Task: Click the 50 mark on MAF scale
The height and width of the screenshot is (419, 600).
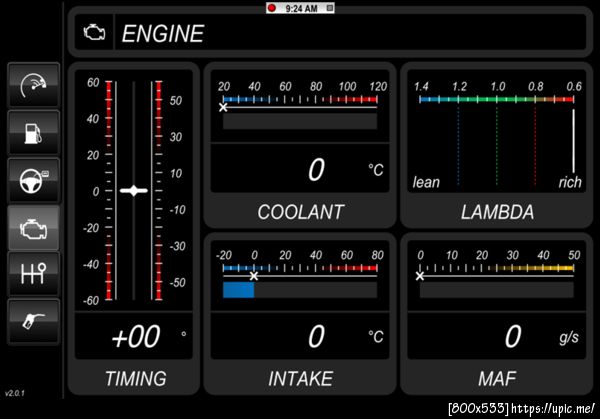Action: click(x=574, y=255)
